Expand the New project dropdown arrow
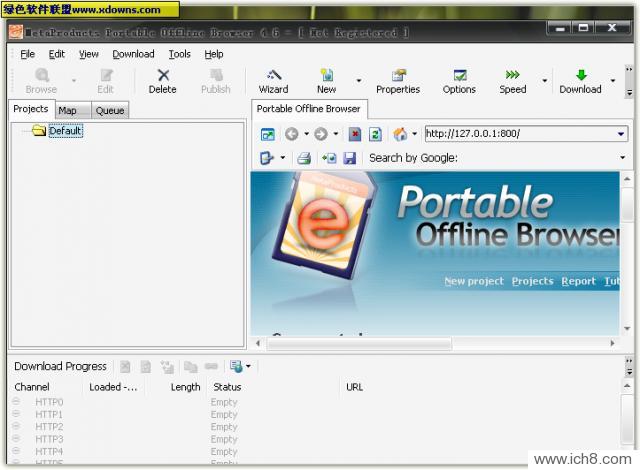 click(x=359, y=80)
